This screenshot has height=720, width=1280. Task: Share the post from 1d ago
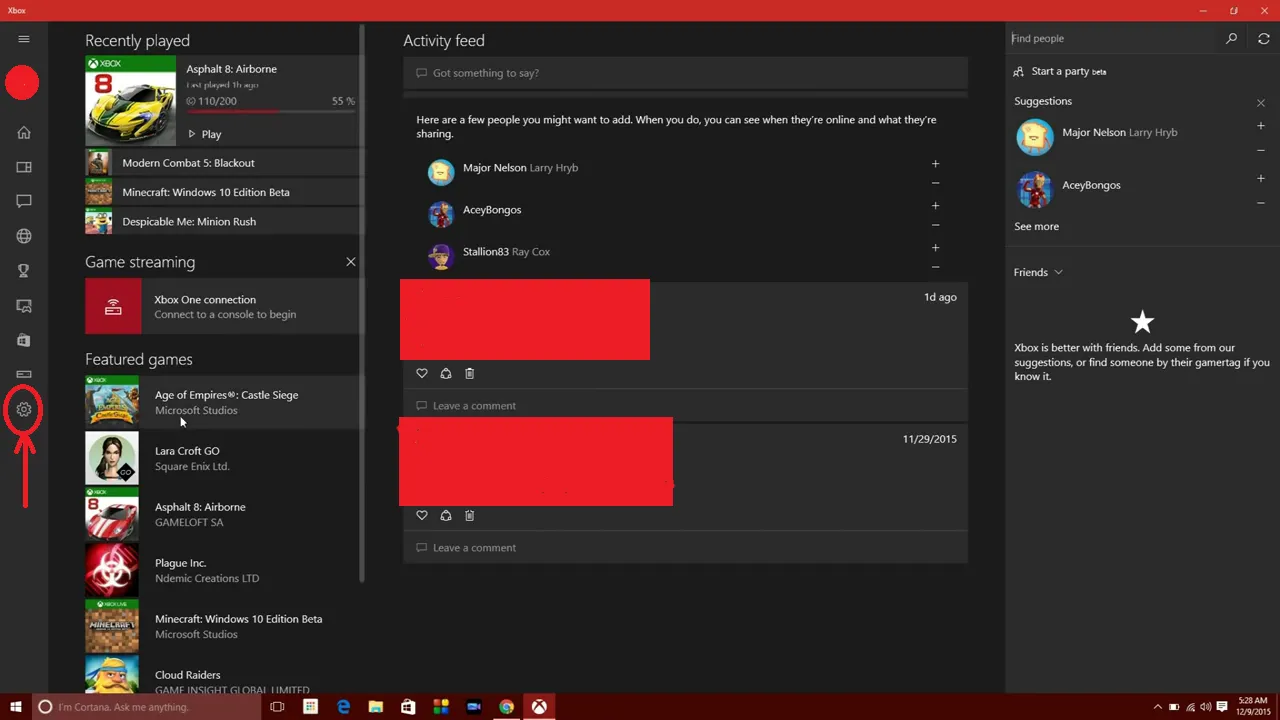446,373
